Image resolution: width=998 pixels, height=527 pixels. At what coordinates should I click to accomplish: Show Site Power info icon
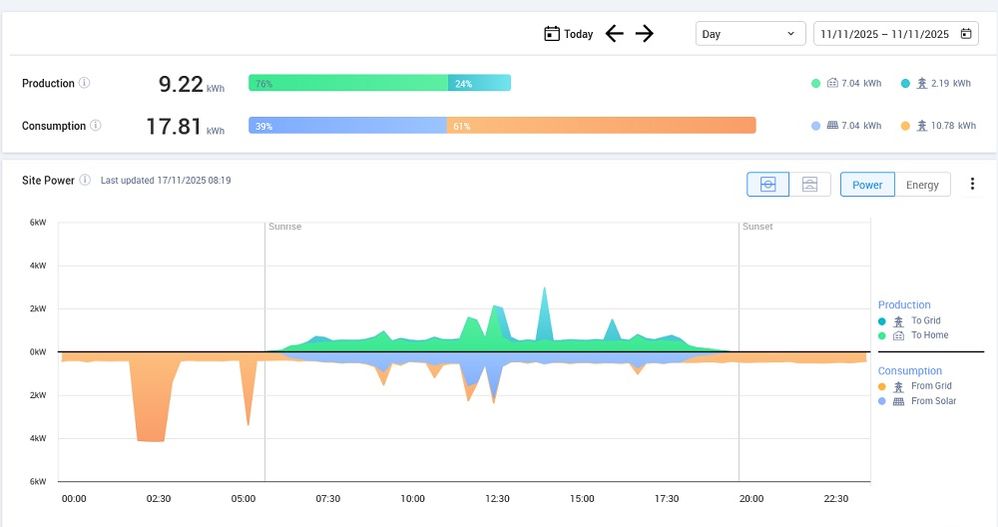click(85, 180)
